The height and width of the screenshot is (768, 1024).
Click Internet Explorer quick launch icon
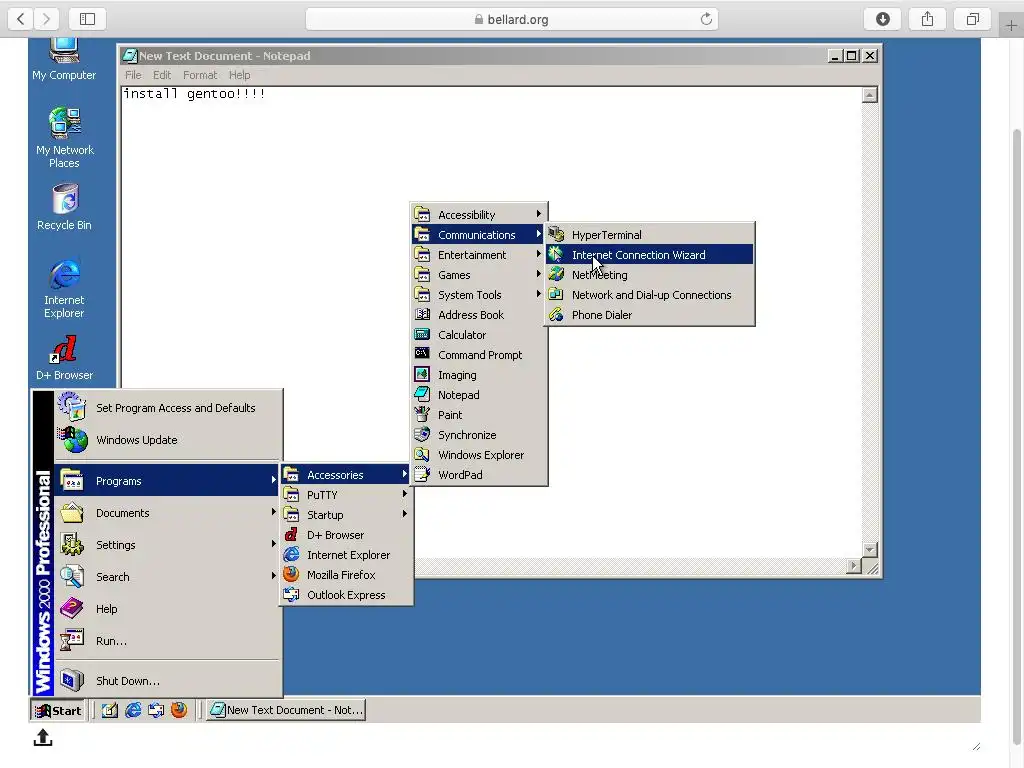coord(133,710)
